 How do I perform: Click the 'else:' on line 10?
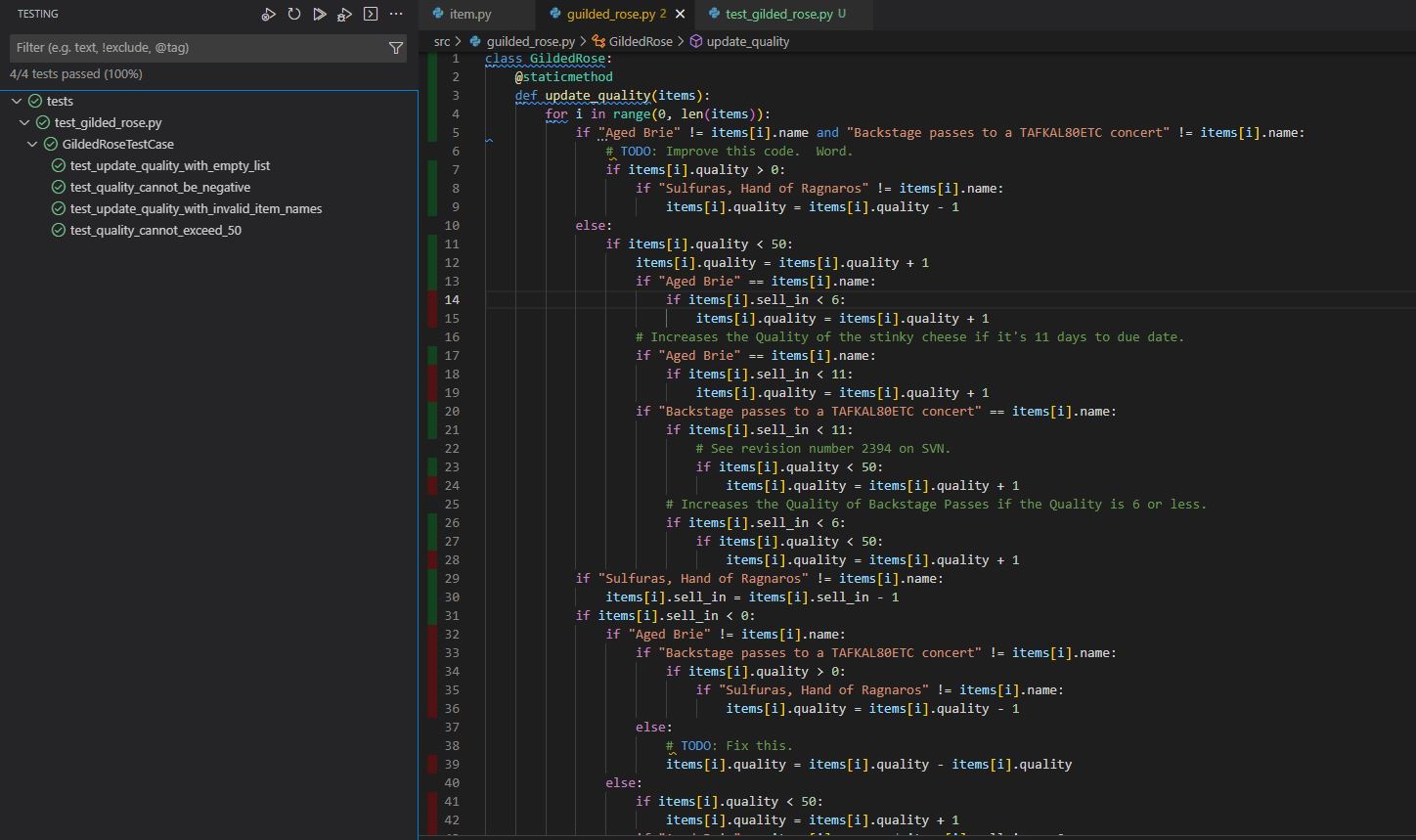click(x=594, y=225)
